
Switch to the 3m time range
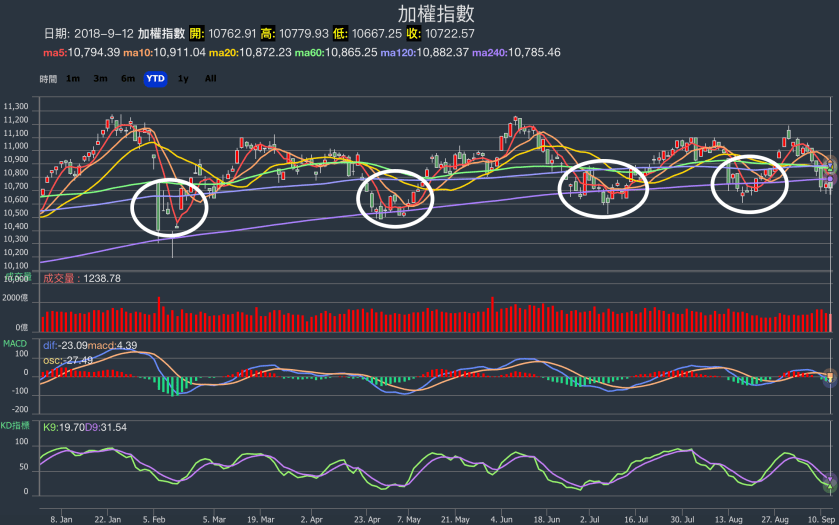[x=101, y=78]
